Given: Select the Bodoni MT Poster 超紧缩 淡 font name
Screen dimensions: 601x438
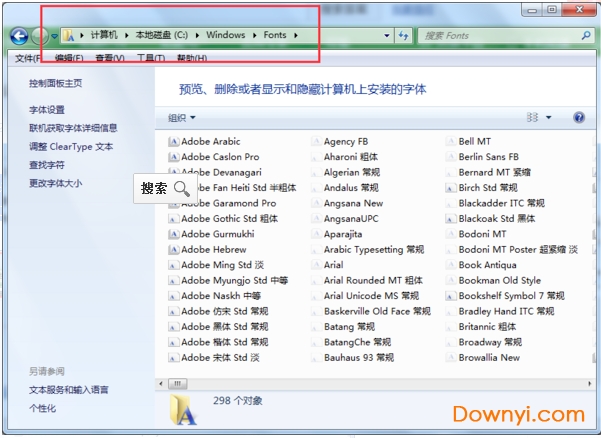Looking at the screenshot, I should 518,250.
